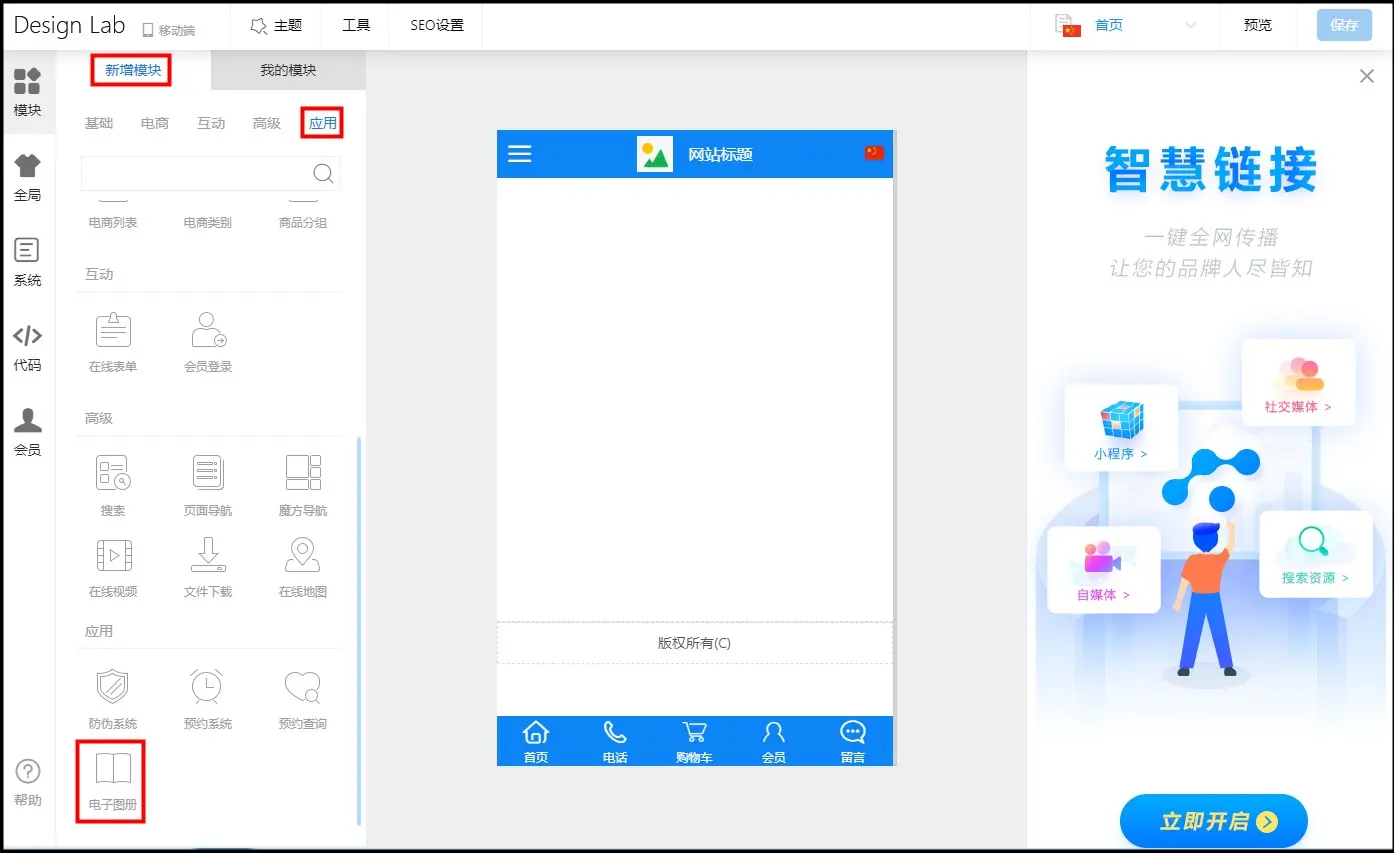Click the module search input field
Screen dimensions: 1394x853
click(x=196, y=173)
